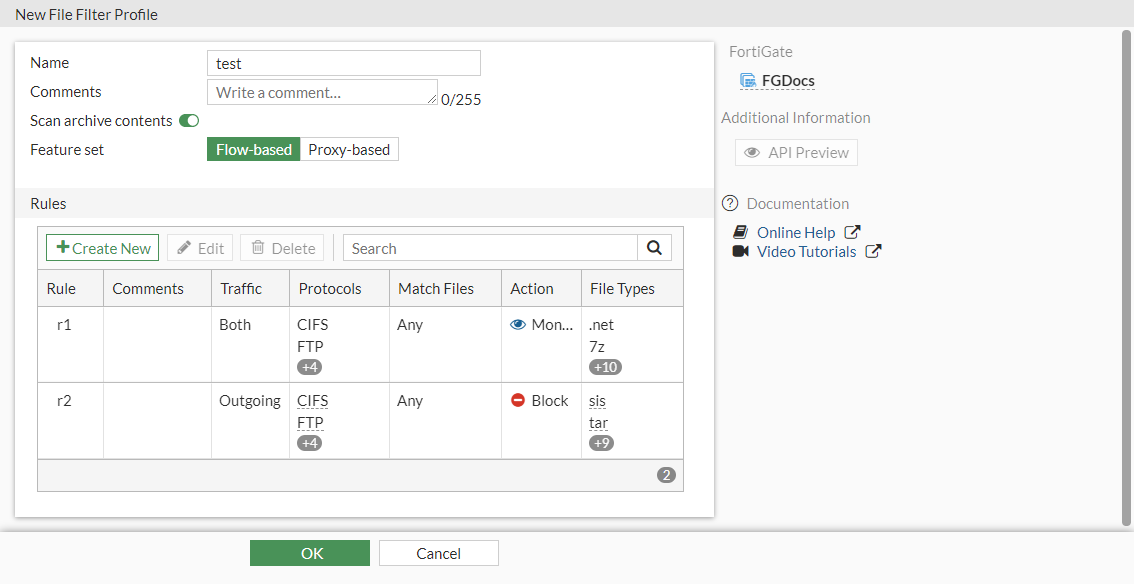Click the Video Tutorials camera icon

point(741,252)
